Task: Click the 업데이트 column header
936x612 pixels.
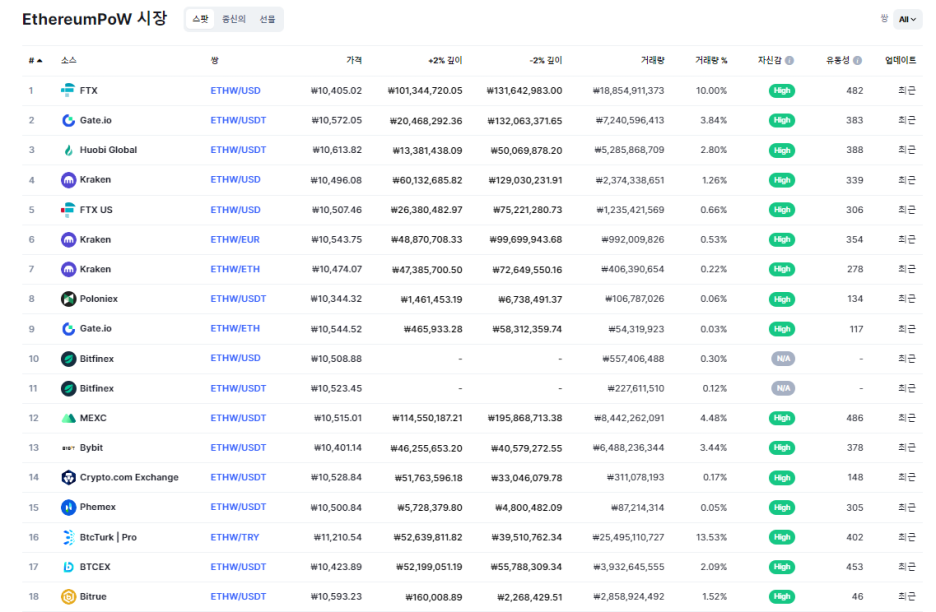Action: (900, 60)
